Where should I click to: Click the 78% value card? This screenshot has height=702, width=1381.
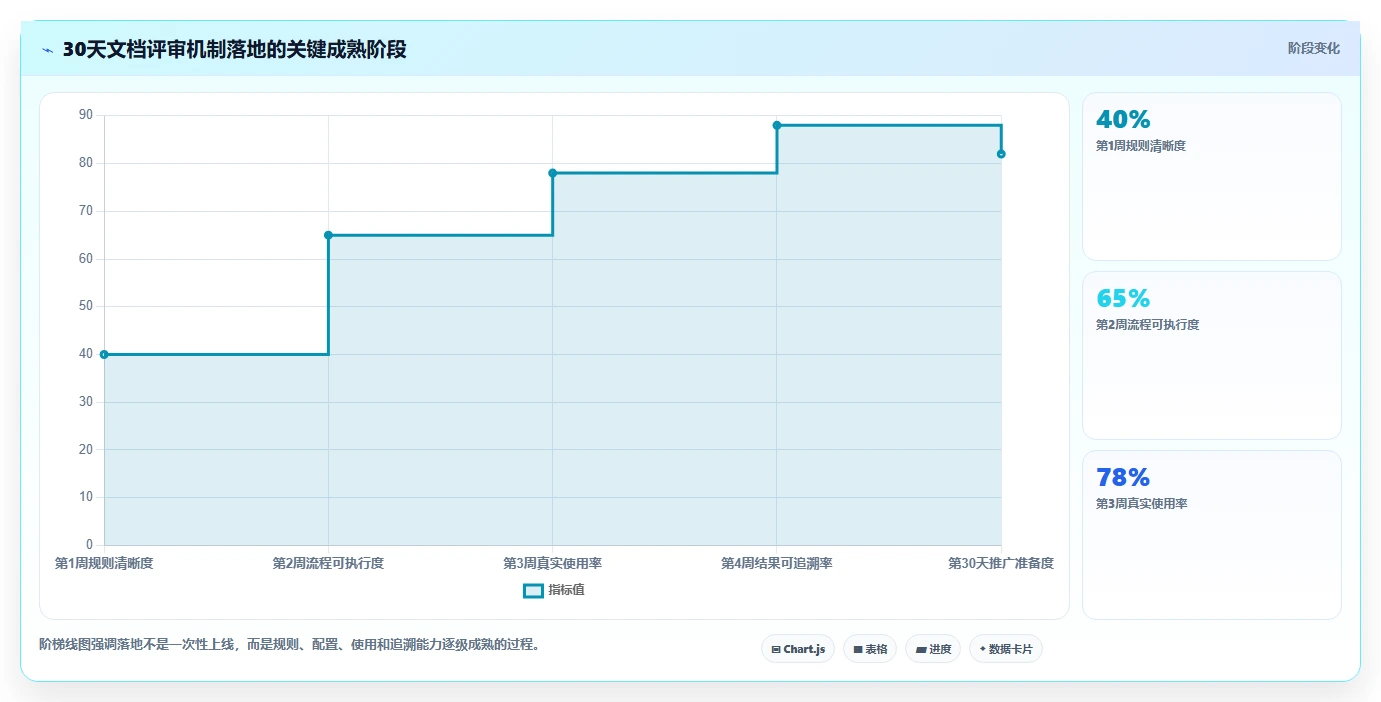point(1212,535)
